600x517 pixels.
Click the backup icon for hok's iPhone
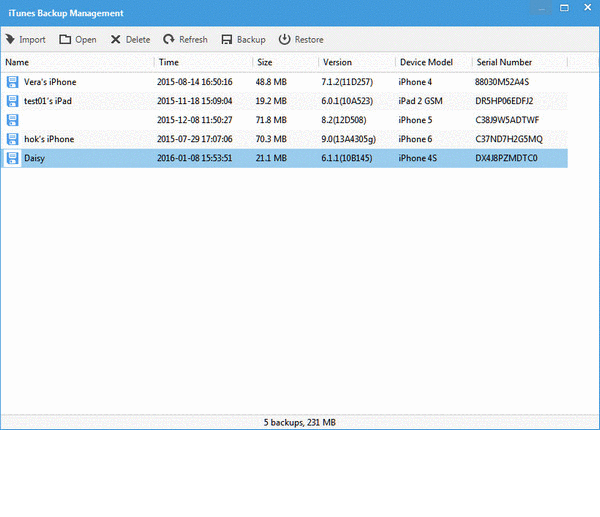pyautogui.click(x=12, y=139)
